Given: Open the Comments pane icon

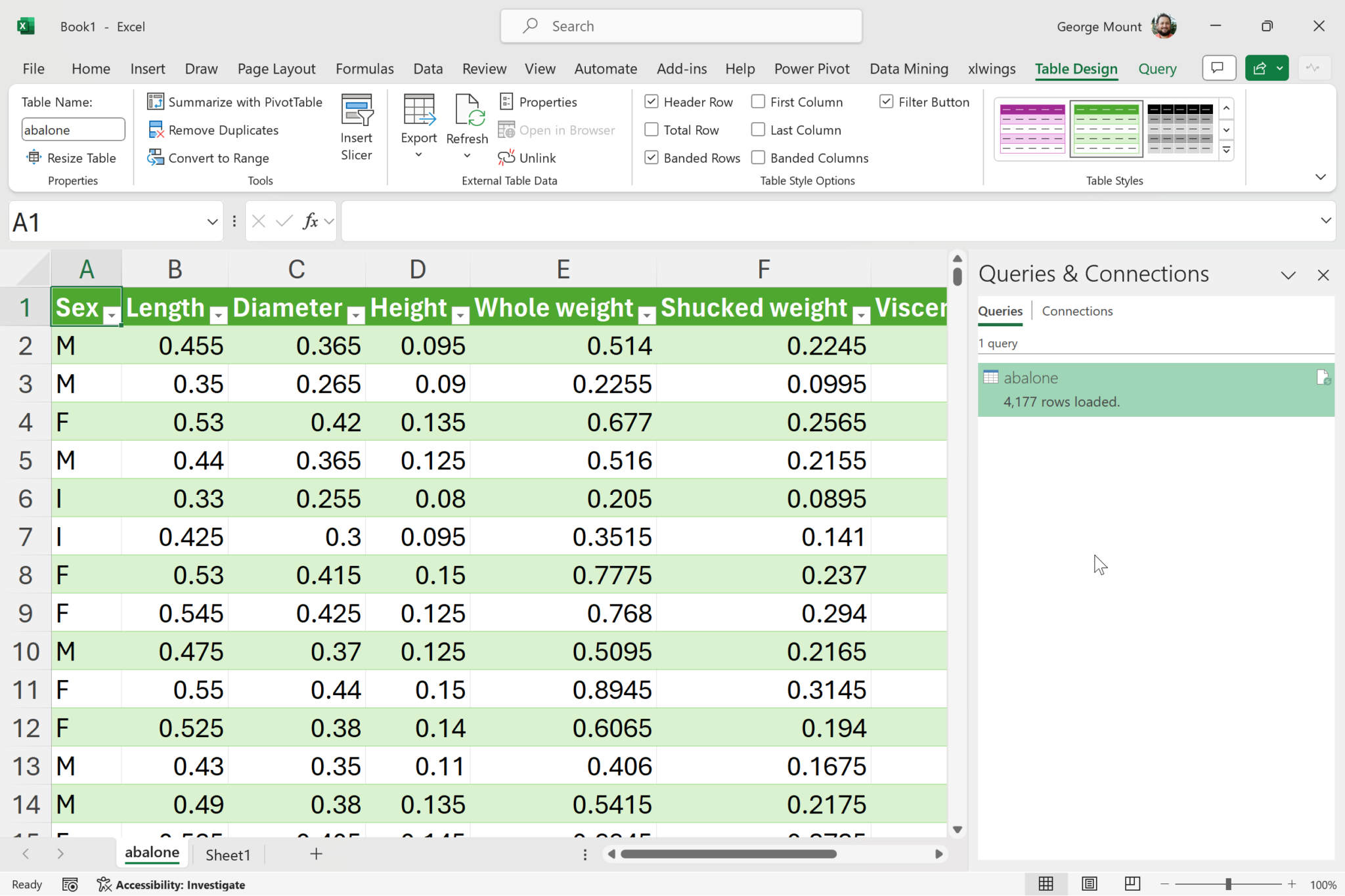Looking at the screenshot, I should tap(1218, 68).
